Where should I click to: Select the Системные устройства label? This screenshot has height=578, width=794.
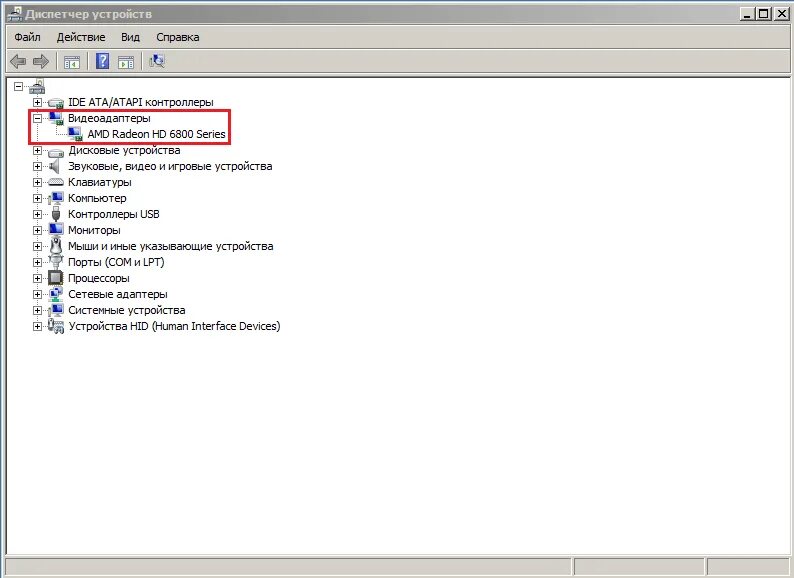point(127,310)
